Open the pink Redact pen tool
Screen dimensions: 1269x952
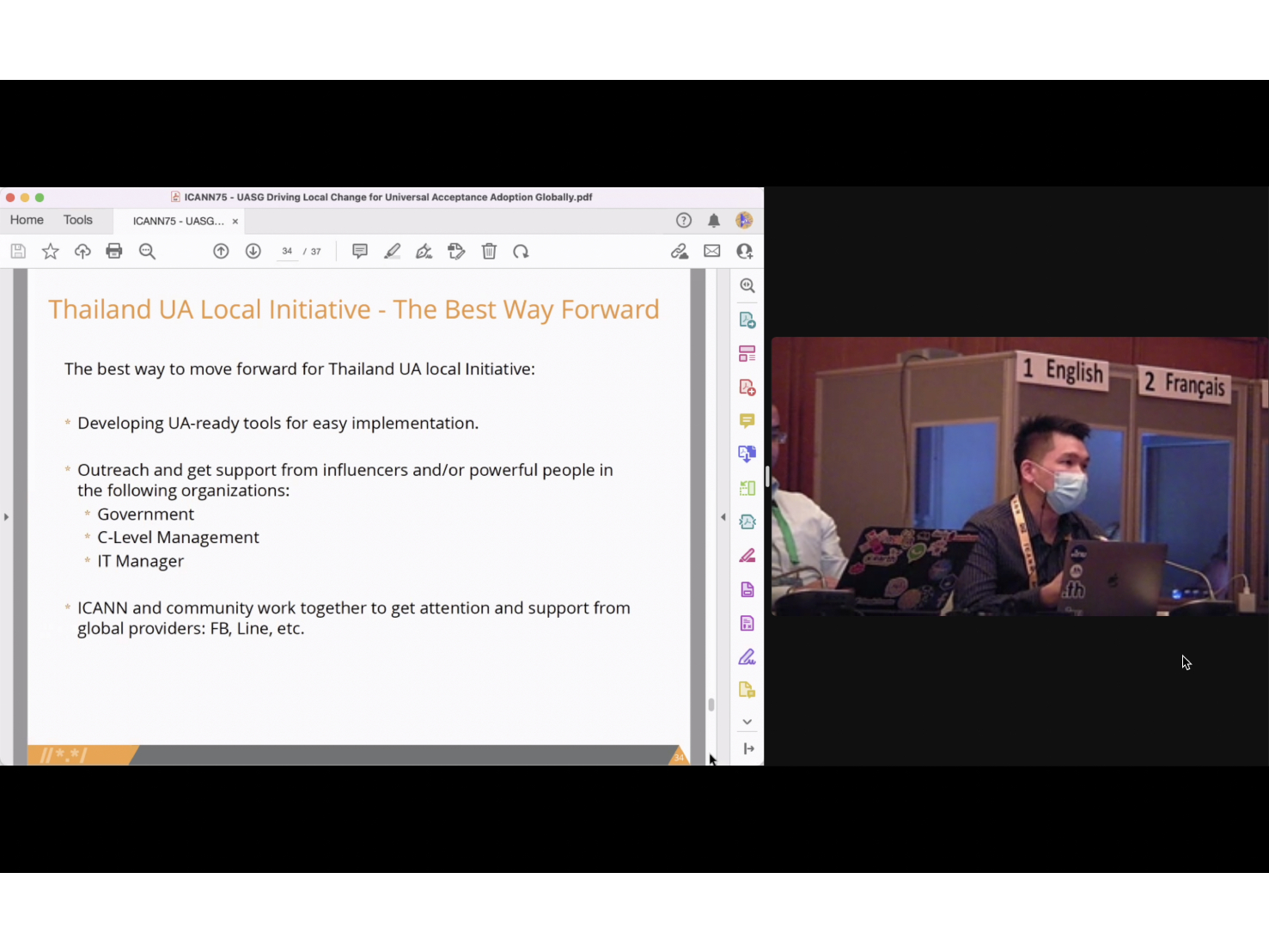pyautogui.click(x=747, y=555)
